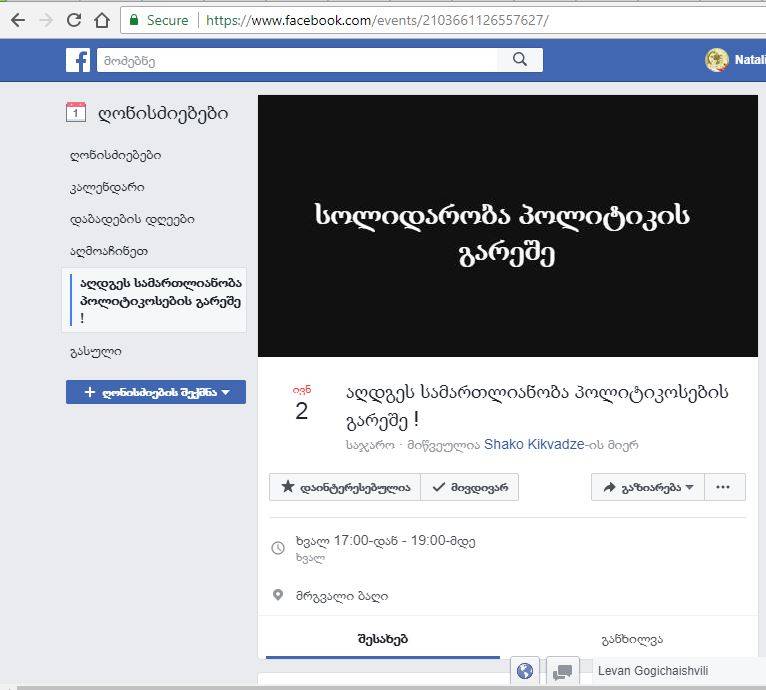766x690 pixels.
Task: Click the magnifier search button
Action: (520, 60)
